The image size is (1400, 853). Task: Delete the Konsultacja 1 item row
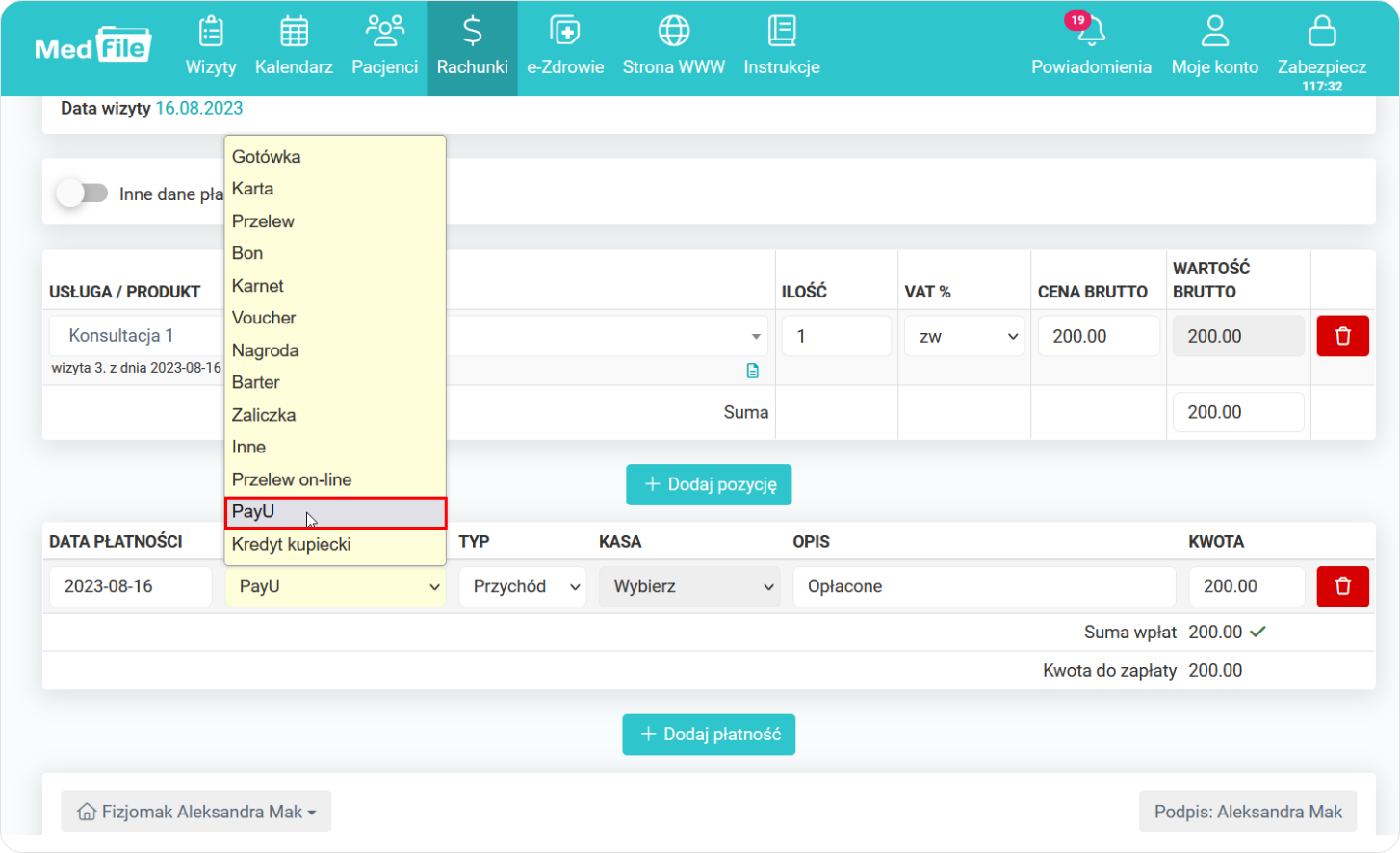pyautogui.click(x=1342, y=336)
